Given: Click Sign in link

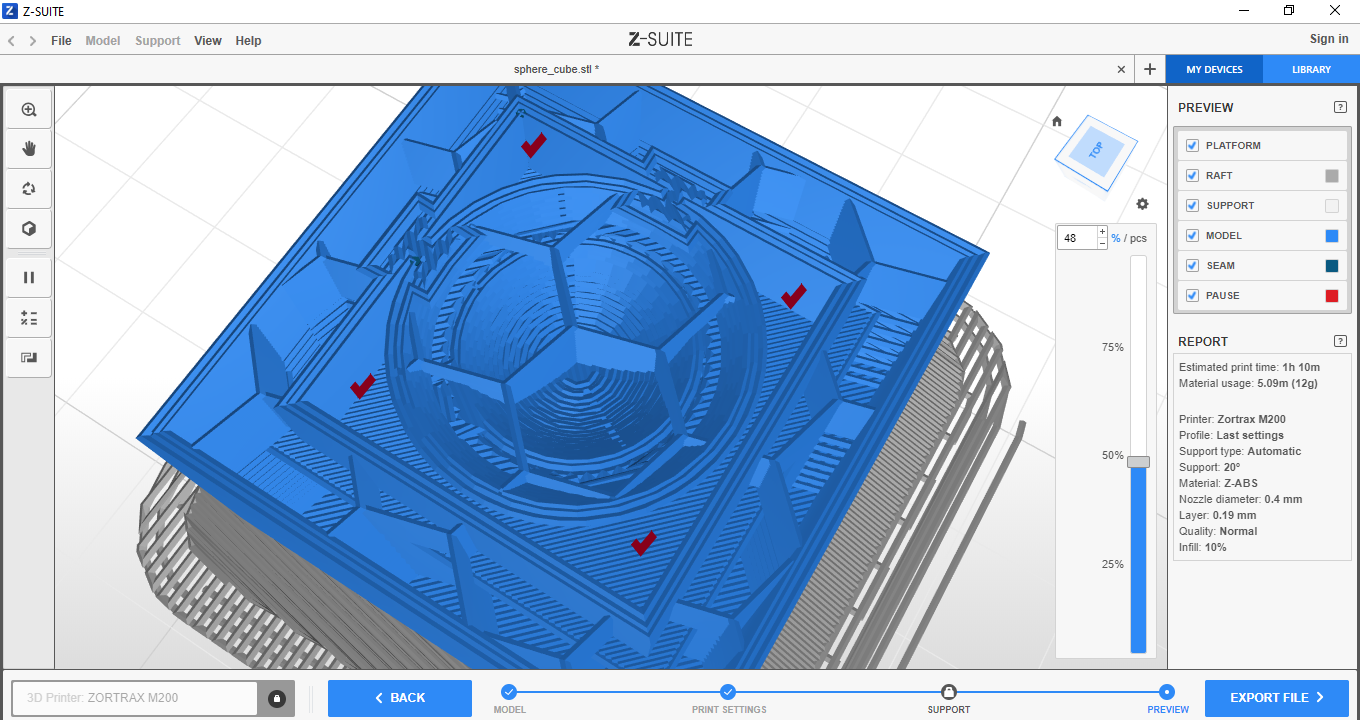Looking at the screenshot, I should point(1329,39).
